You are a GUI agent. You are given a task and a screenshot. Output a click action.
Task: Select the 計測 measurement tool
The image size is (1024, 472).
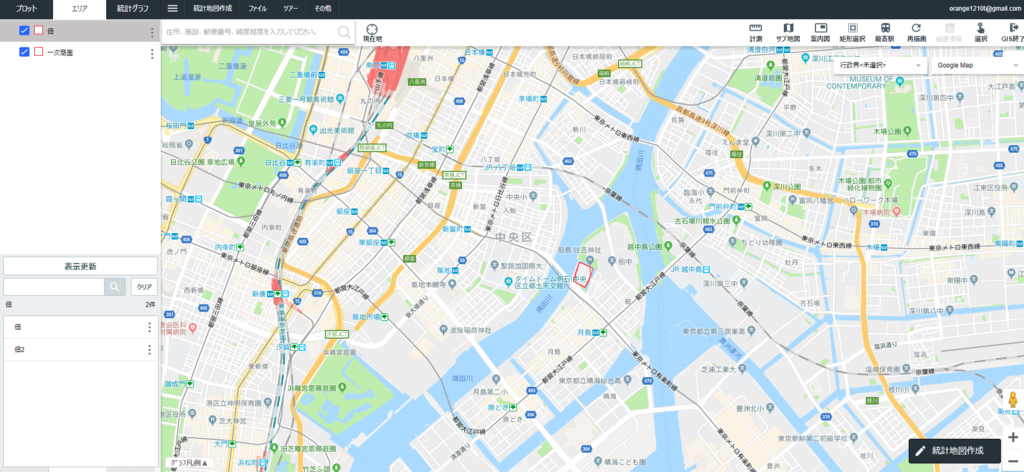coord(756,32)
